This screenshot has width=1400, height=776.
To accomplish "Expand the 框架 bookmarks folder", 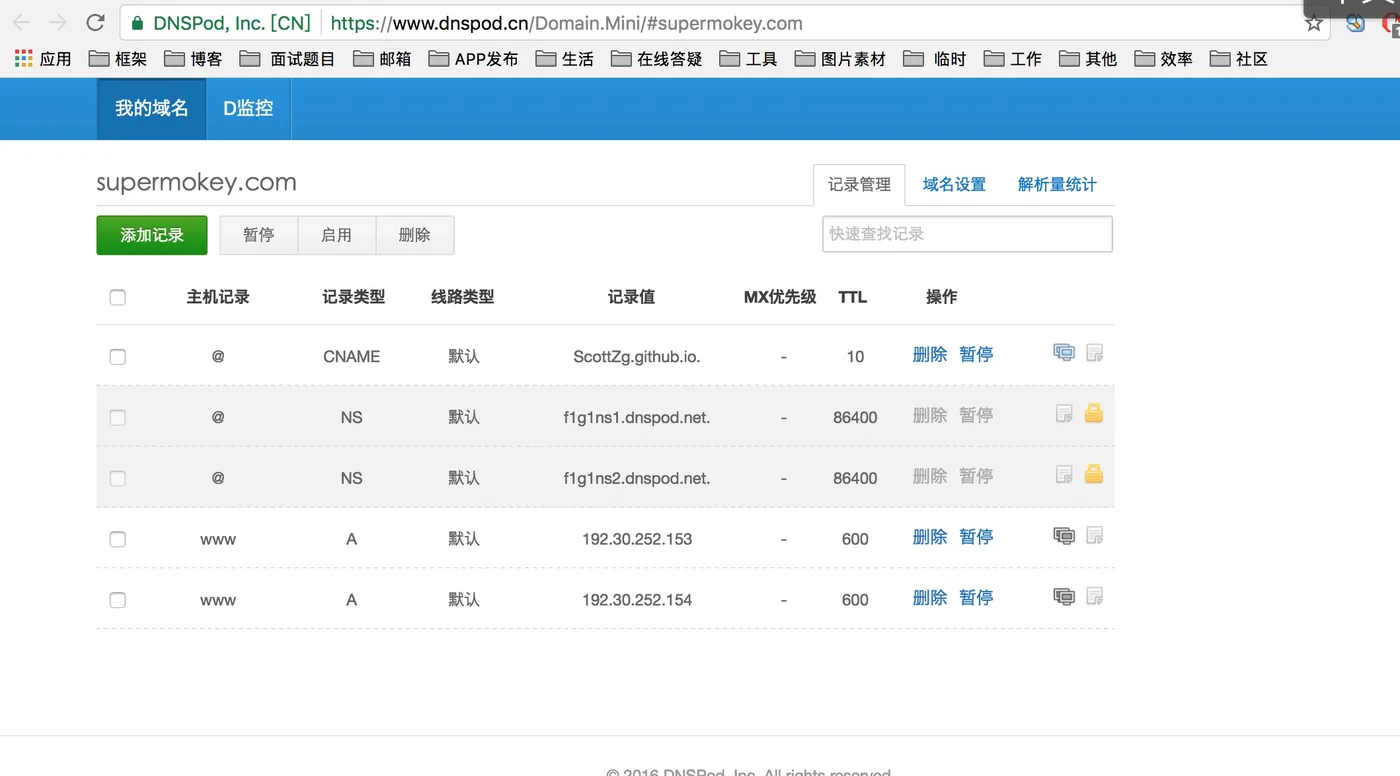I will pyautogui.click(x=118, y=59).
